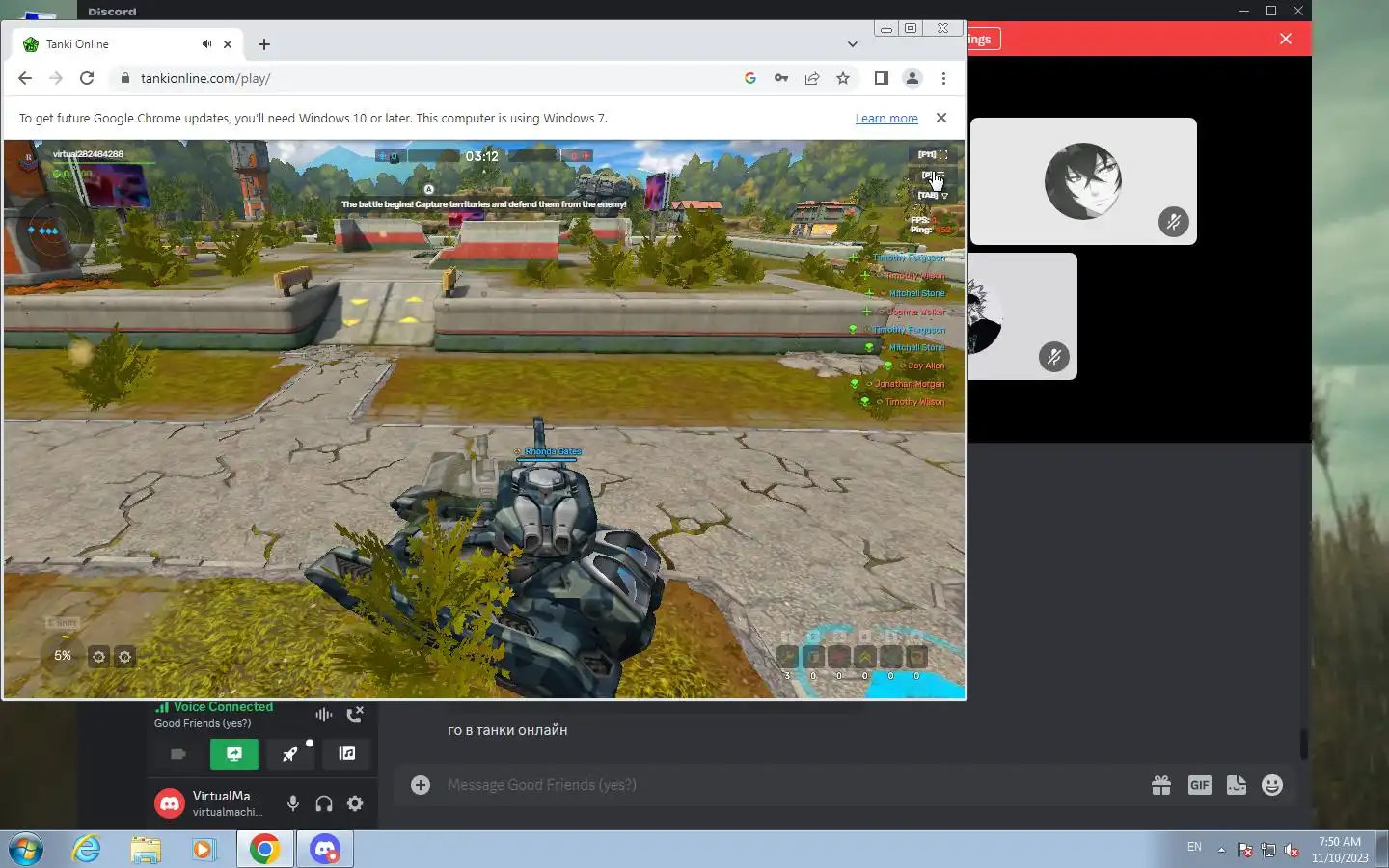Turn on camera in Discord
The image size is (1389, 868).
click(x=178, y=754)
